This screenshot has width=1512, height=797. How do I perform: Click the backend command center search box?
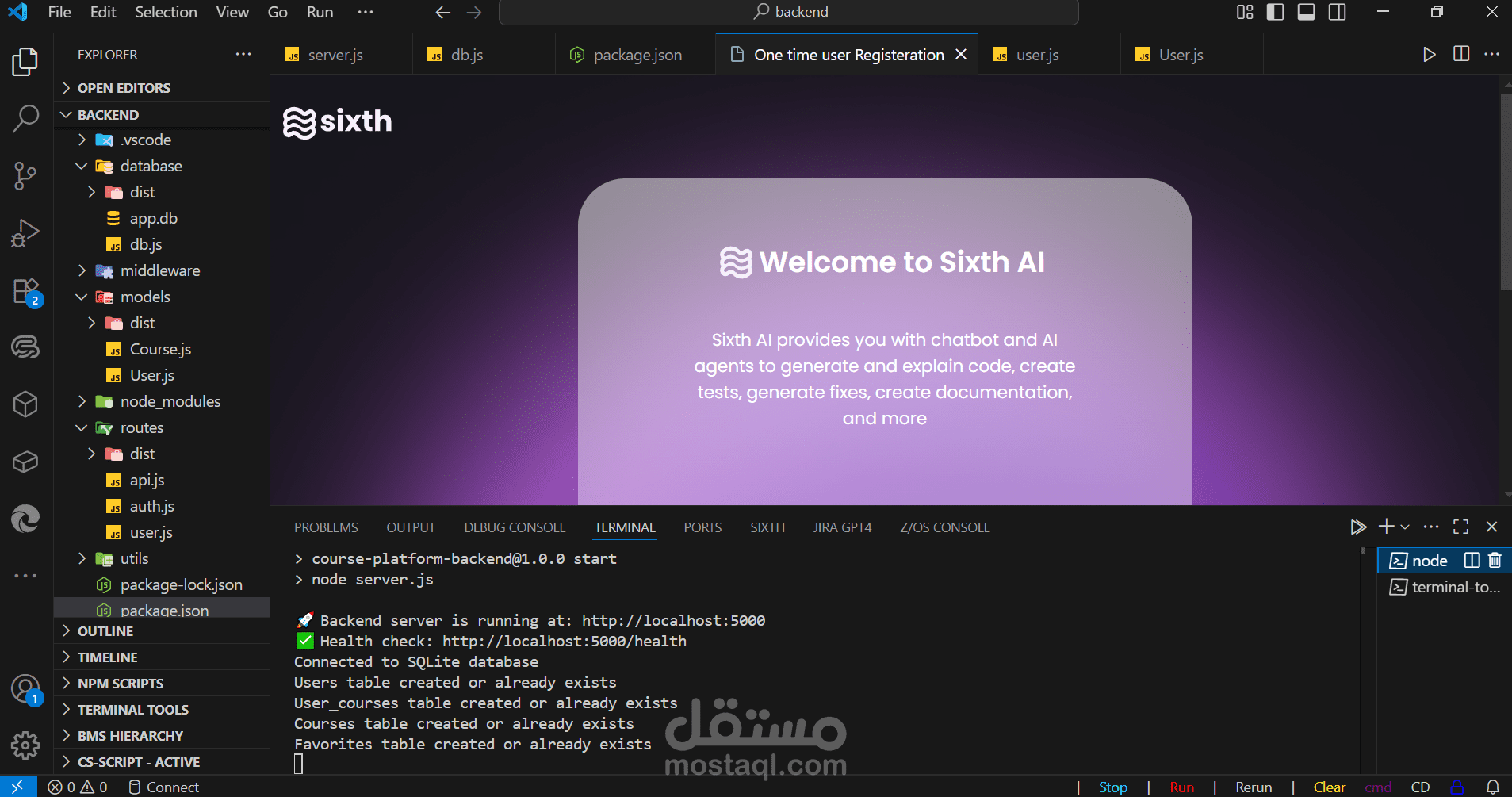(789, 12)
